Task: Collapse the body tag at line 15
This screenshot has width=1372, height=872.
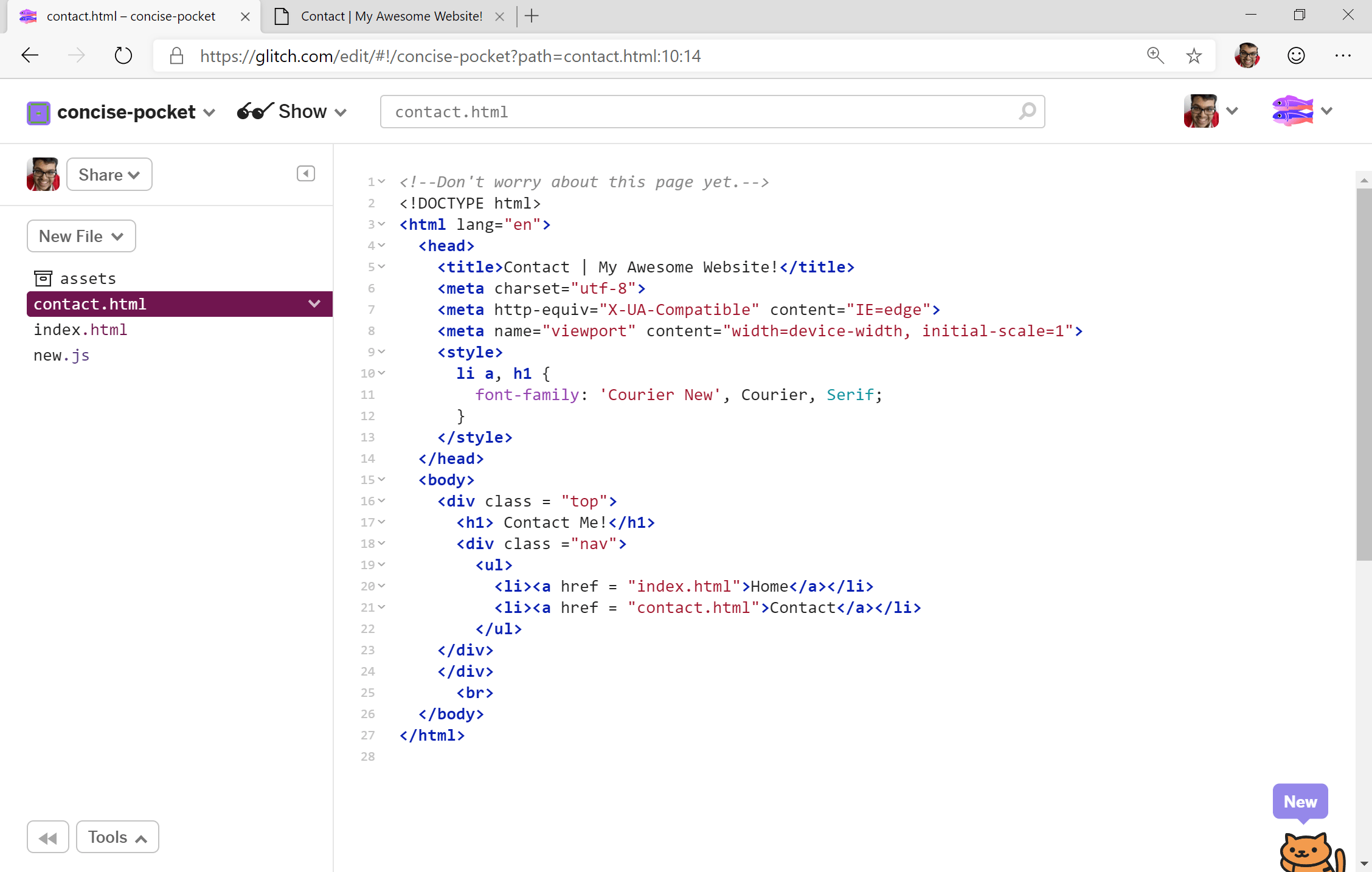Action: tap(382, 479)
